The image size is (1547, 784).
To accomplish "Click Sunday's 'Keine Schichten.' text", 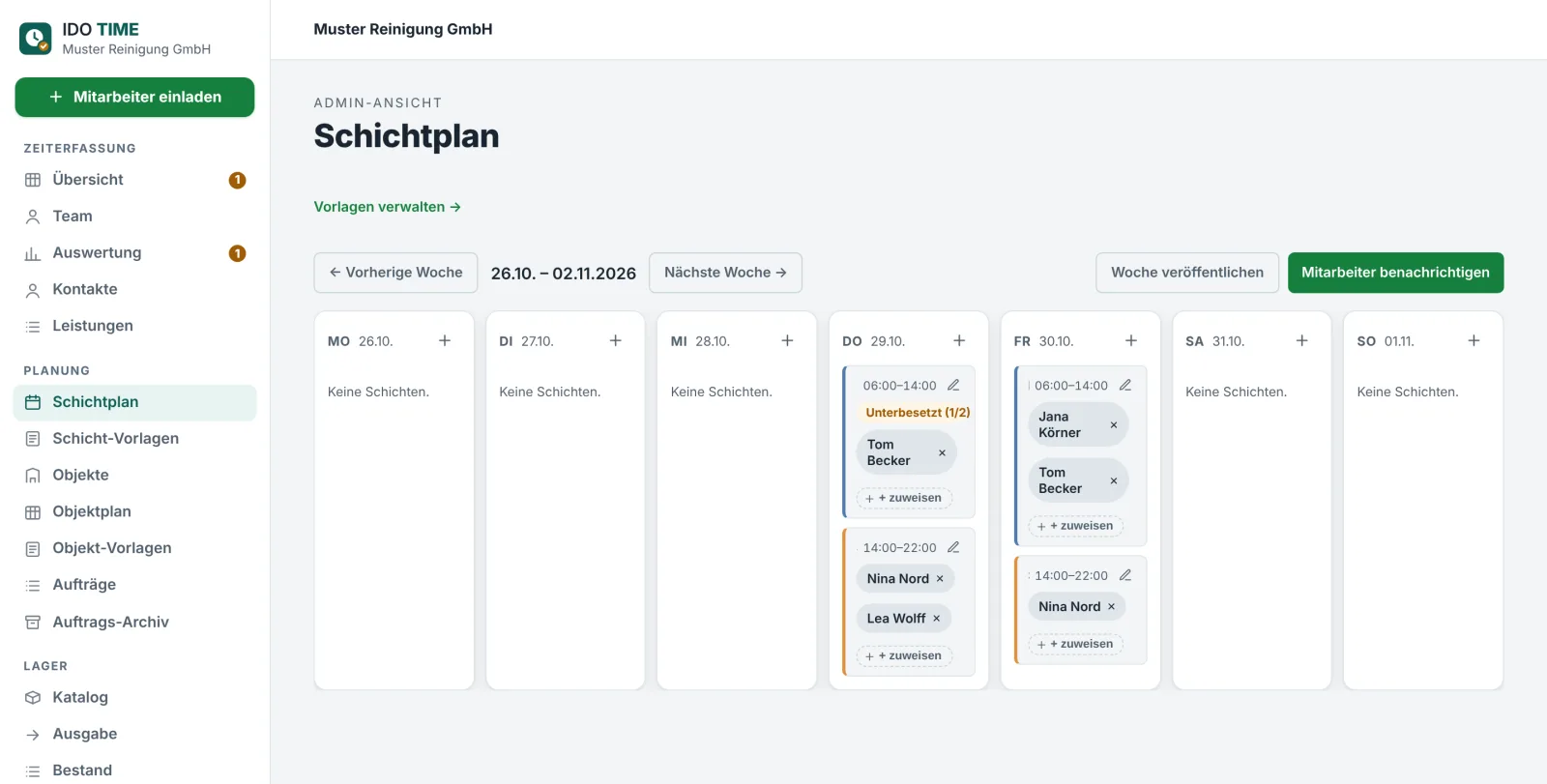I will coord(1408,392).
